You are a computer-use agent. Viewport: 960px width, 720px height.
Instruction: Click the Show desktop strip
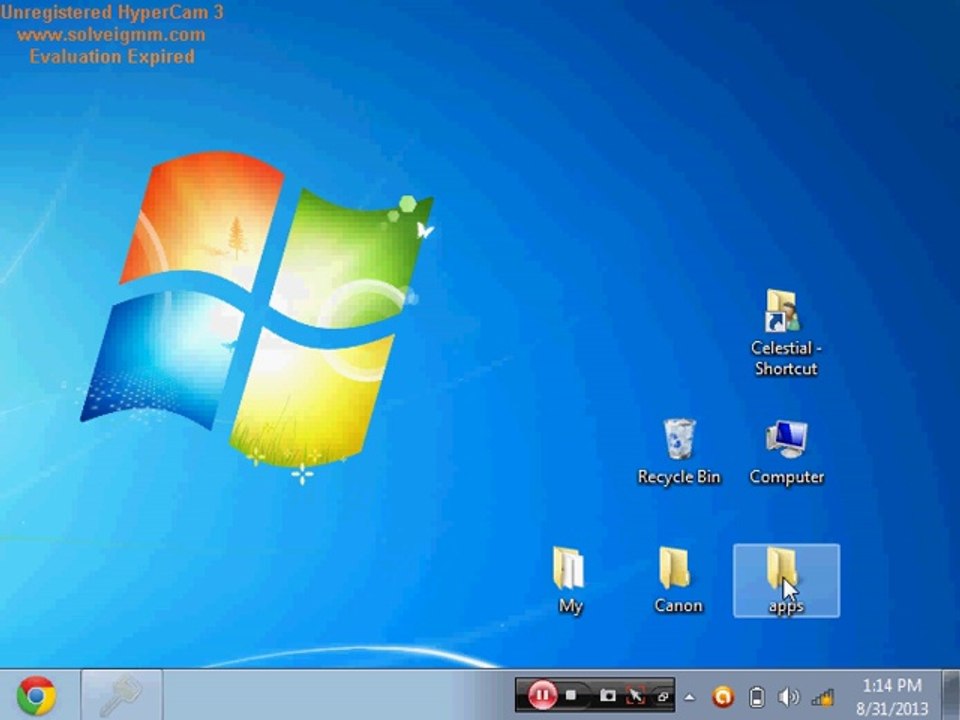(951, 695)
